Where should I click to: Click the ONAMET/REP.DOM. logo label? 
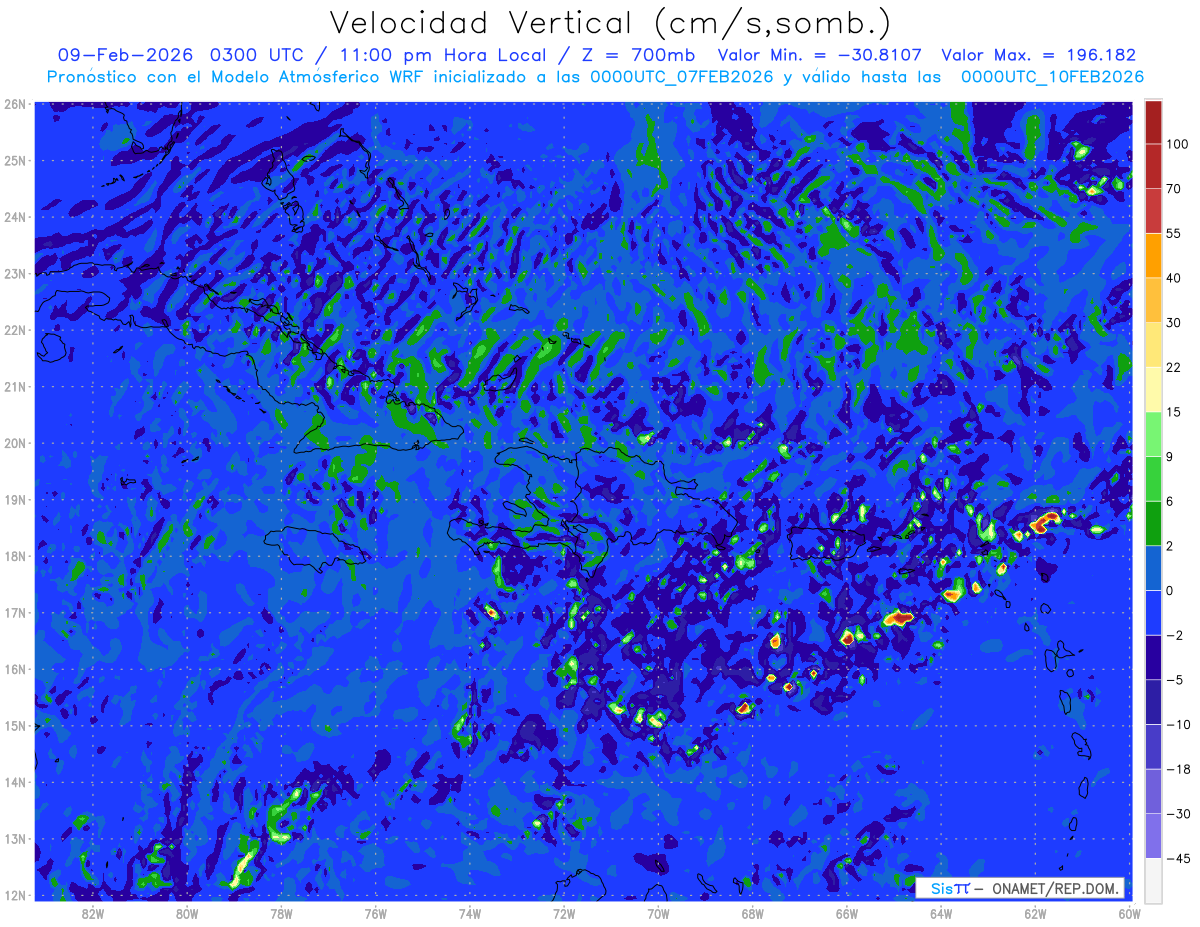coord(1020,888)
